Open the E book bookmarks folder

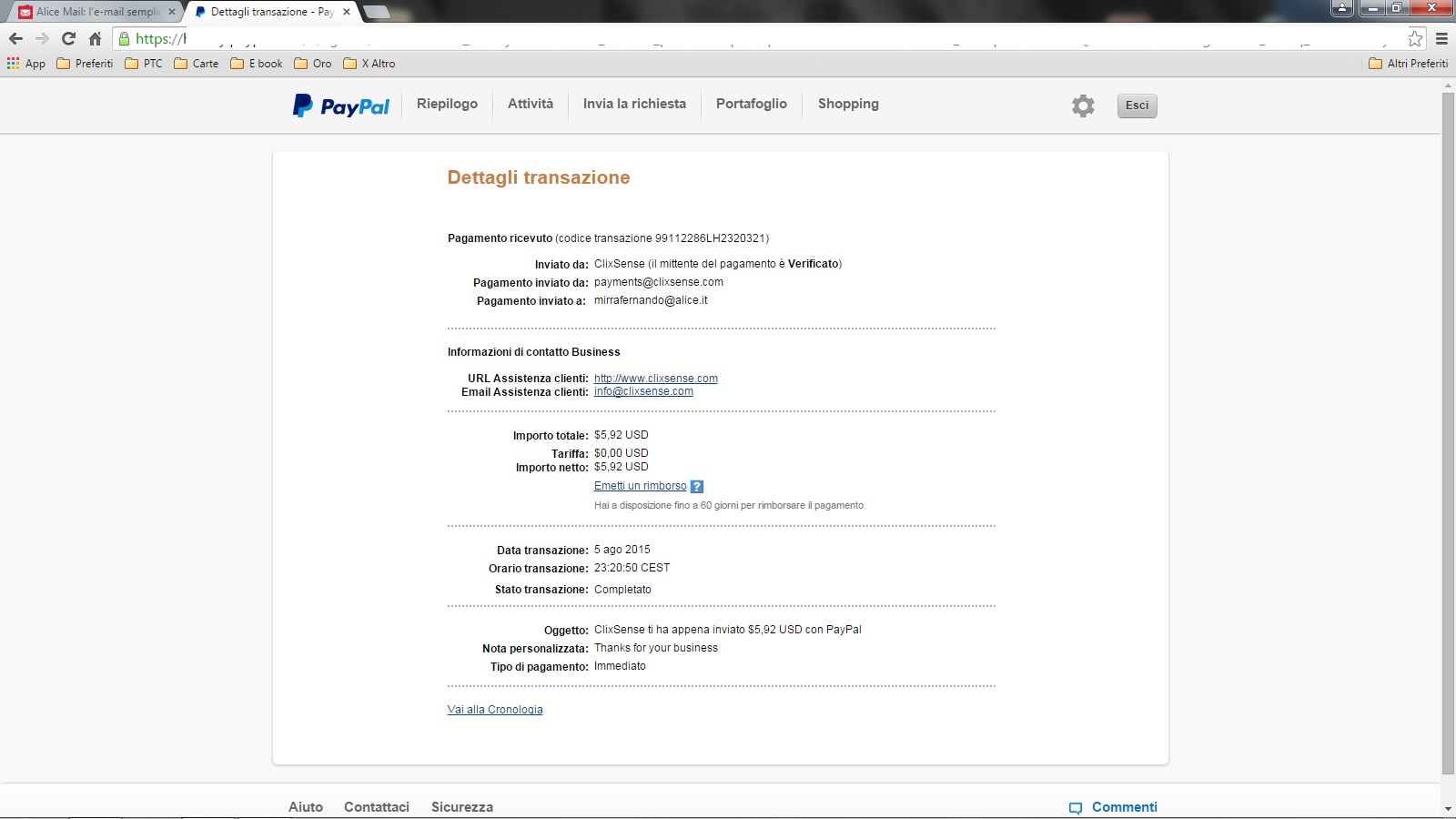pyautogui.click(x=257, y=64)
